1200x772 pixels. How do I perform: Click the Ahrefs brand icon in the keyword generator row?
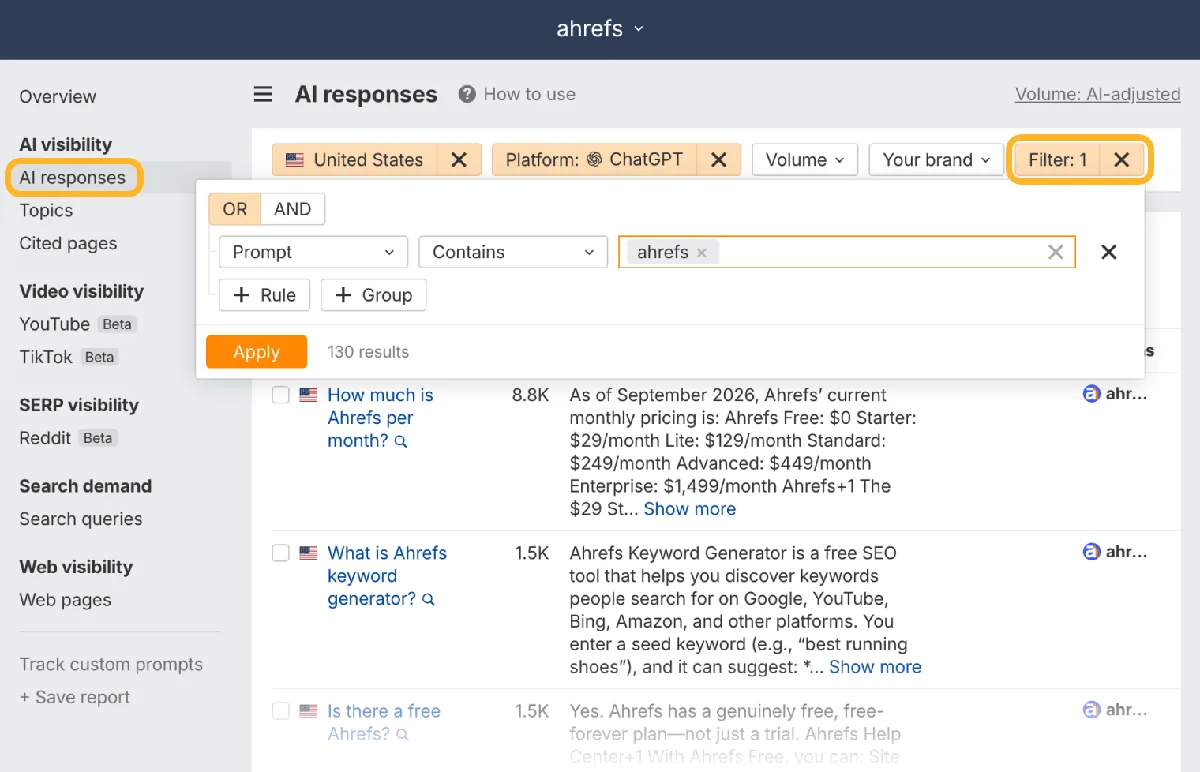[1092, 552]
